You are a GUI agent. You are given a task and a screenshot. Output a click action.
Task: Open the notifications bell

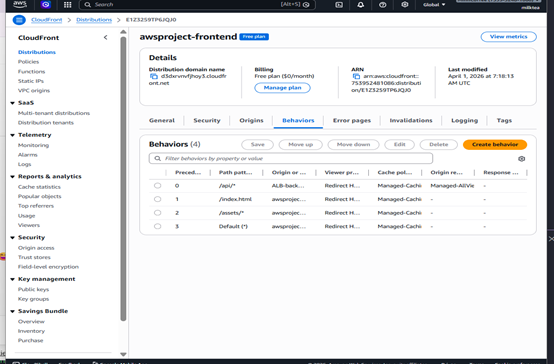(x=360, y=5)
